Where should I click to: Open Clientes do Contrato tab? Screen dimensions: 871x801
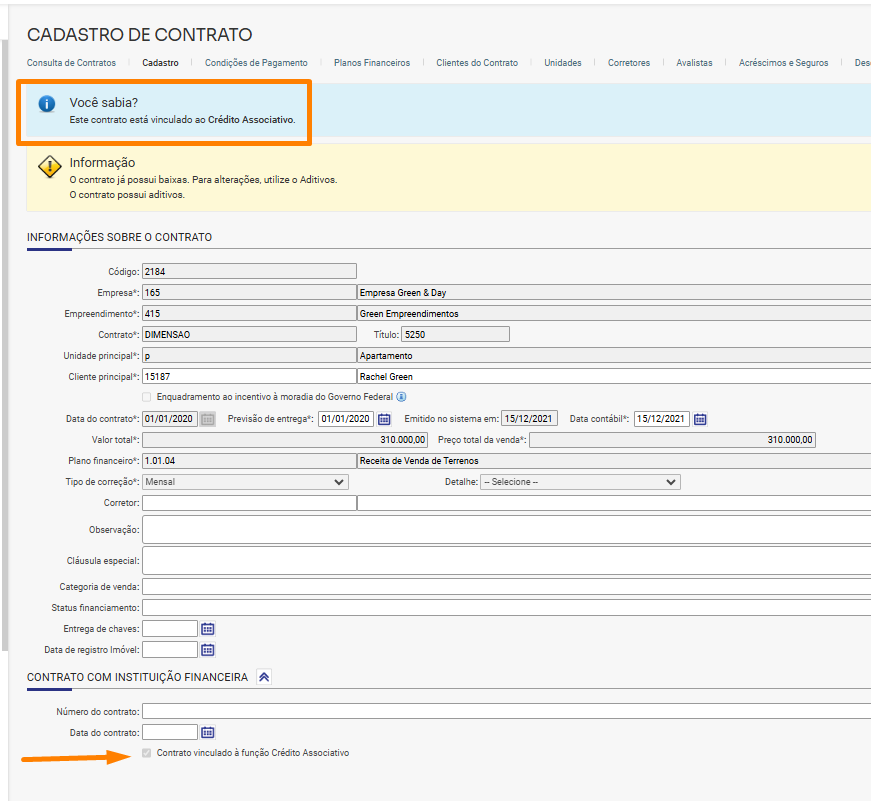tap(477, 63)
